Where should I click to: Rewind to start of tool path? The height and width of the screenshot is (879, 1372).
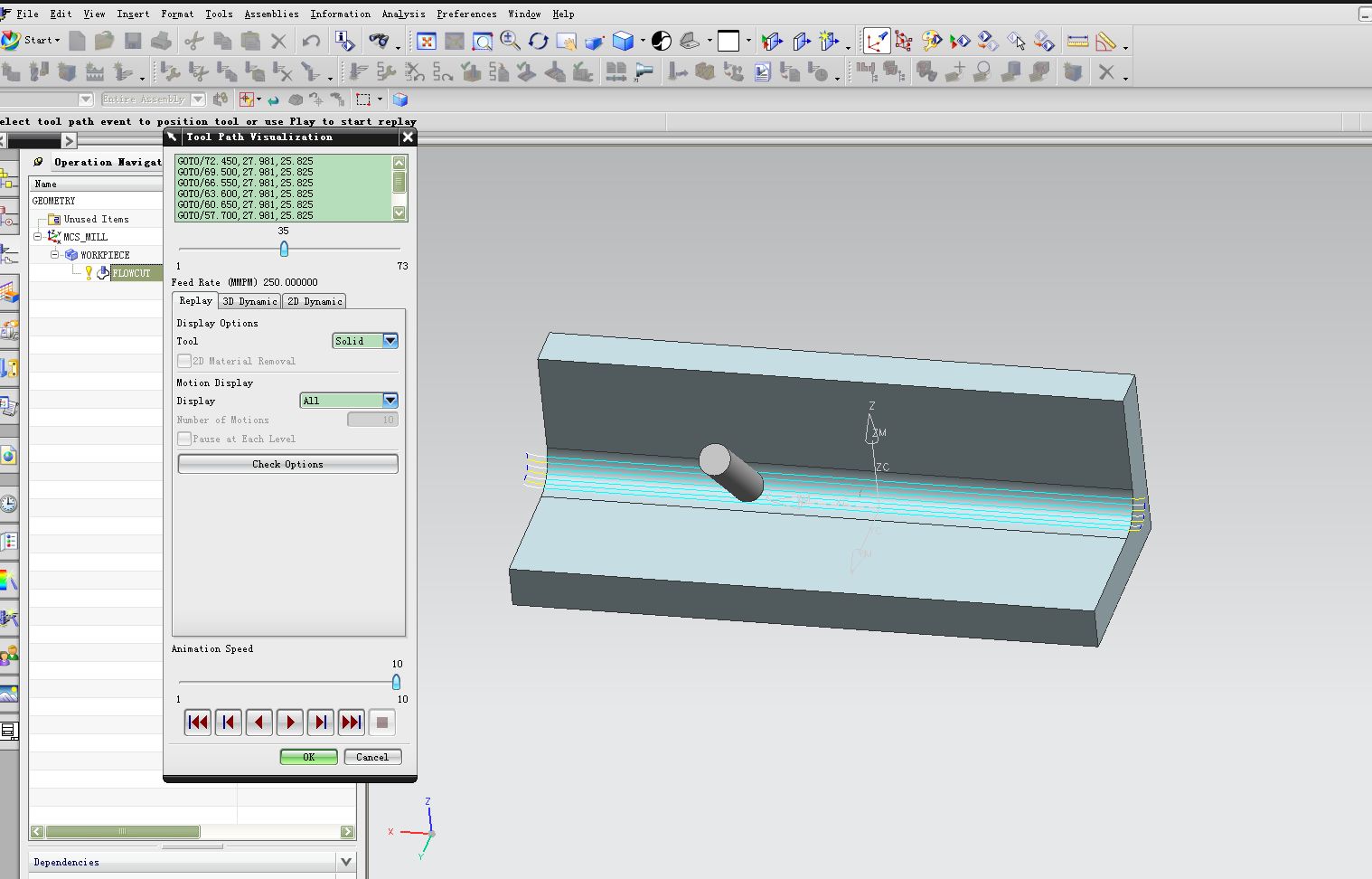pyautogui.click(x=198, y=722)
